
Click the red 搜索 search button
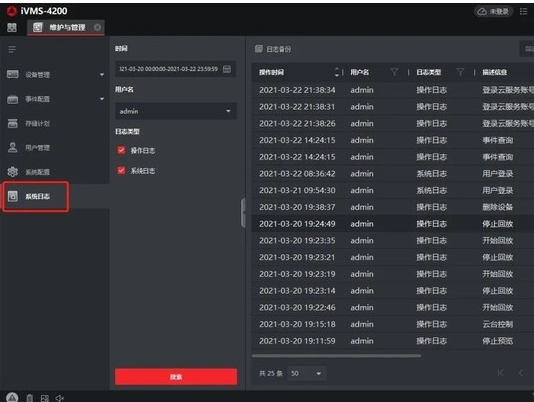[176, 376]
